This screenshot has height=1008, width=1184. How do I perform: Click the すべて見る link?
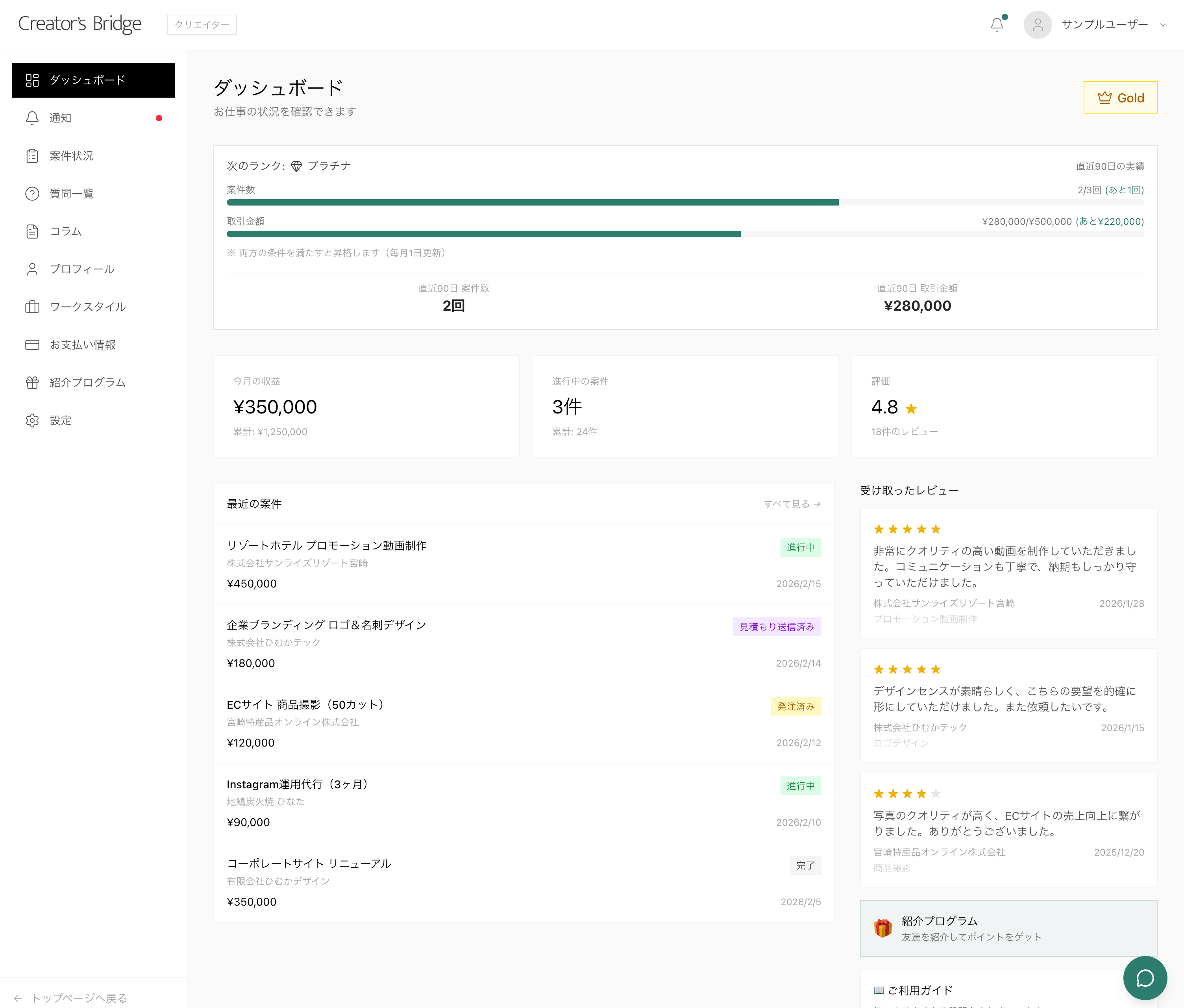[792, 504]
